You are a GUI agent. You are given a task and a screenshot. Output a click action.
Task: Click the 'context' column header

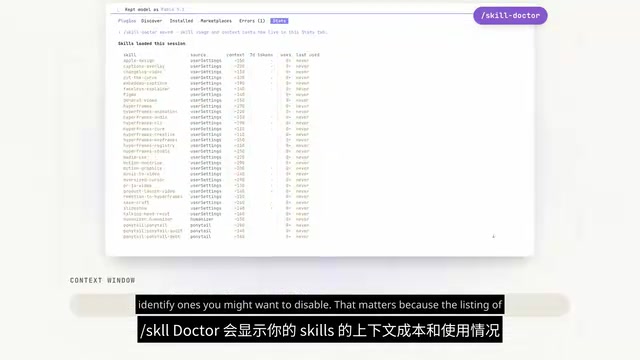click(235, 55)
